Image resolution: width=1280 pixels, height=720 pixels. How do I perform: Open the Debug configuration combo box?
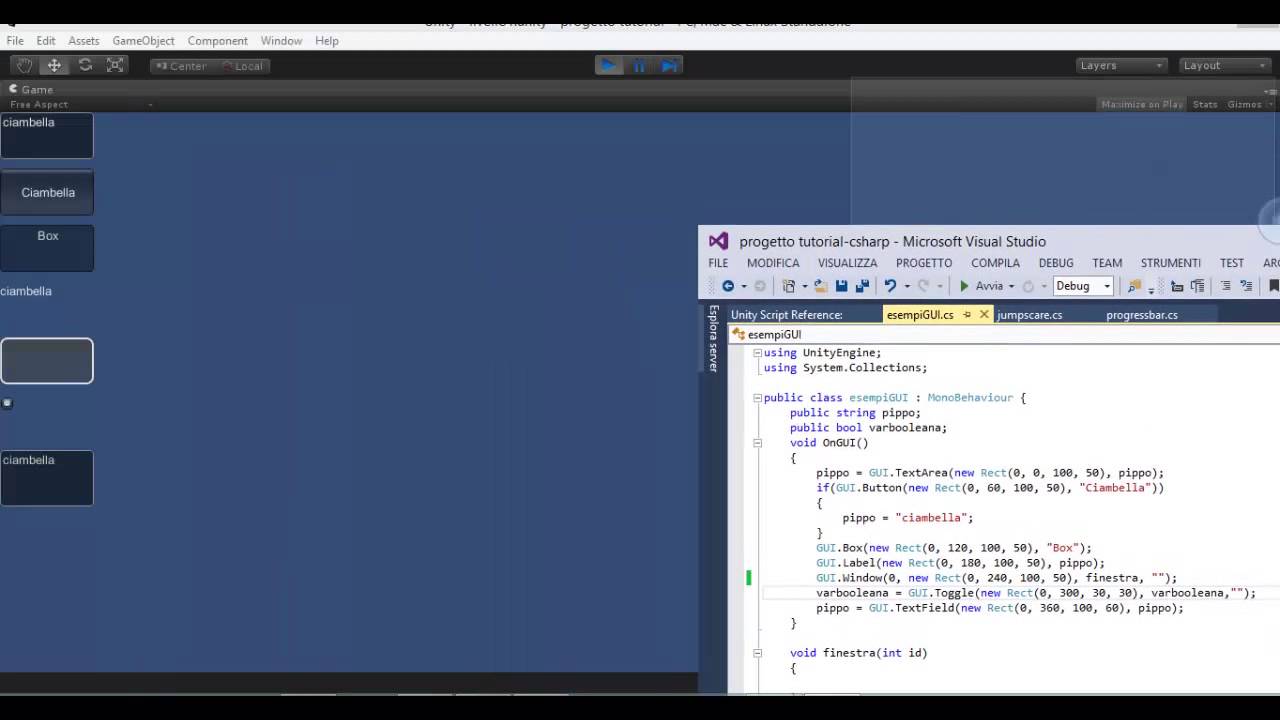click(1083, 286)
